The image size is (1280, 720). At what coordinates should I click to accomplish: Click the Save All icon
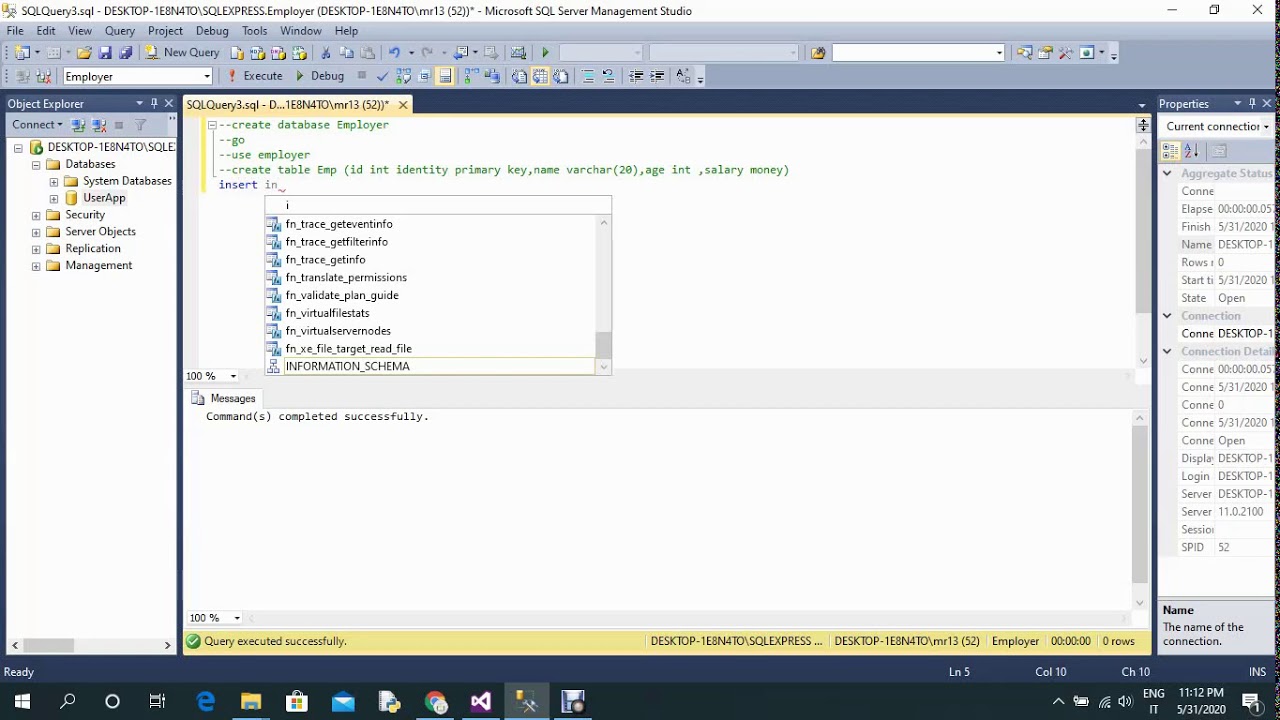click(125, 53)
